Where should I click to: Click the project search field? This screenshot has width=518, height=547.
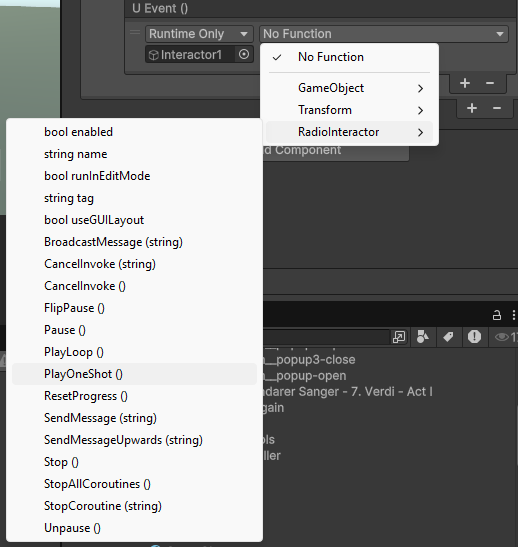coord(326,337)
